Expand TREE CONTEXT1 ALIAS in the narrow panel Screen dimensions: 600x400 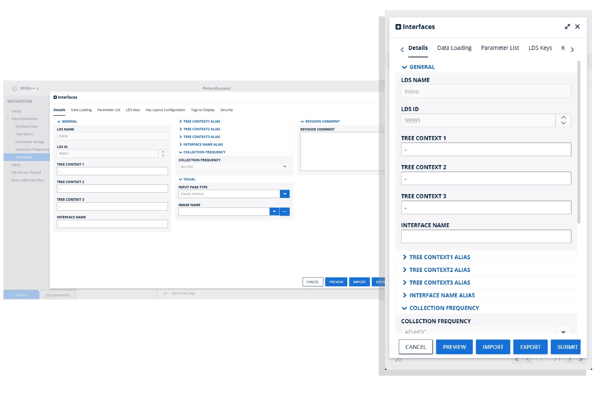pos(436,257)
